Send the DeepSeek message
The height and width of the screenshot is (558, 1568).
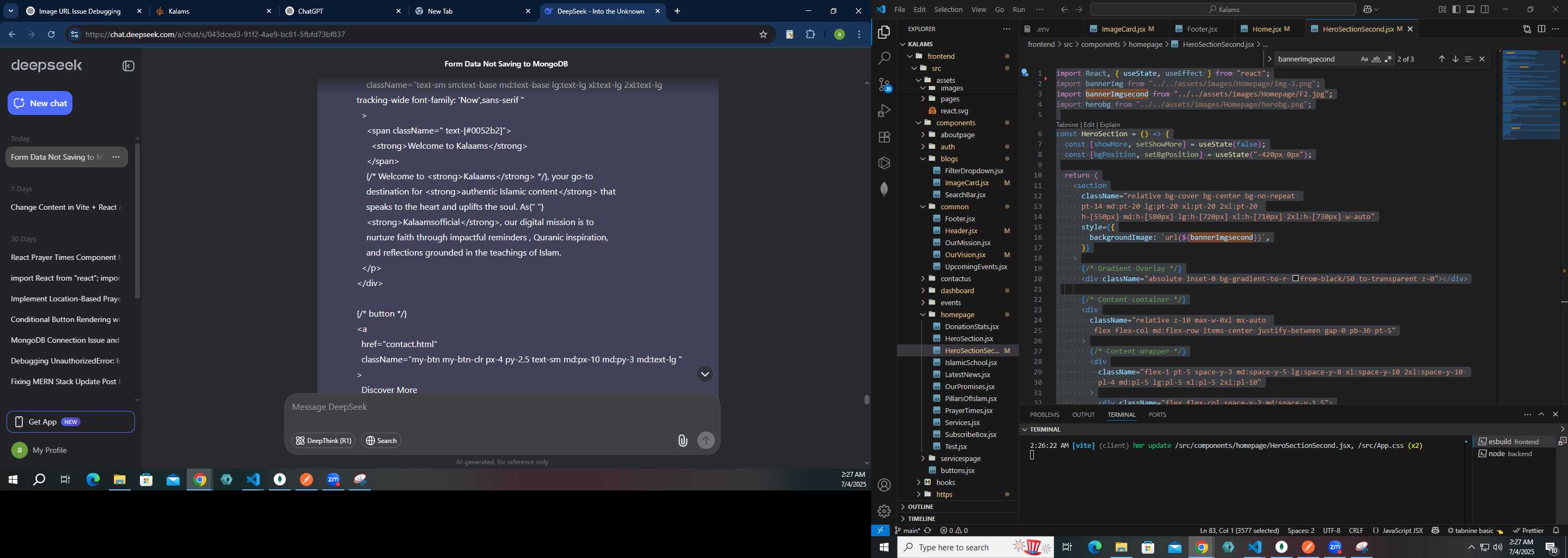point(706,440)
